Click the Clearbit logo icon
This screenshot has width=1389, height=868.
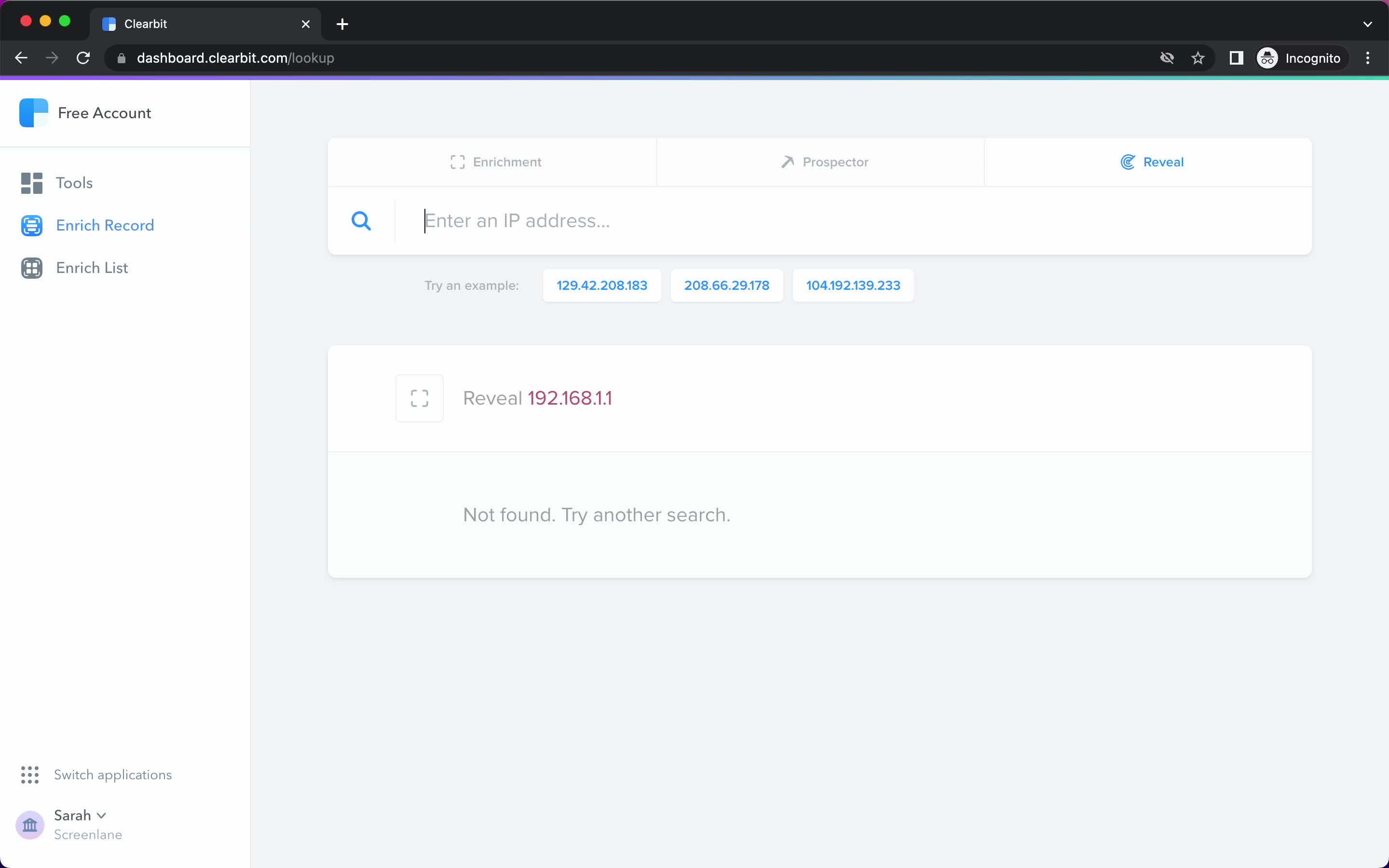33,112
